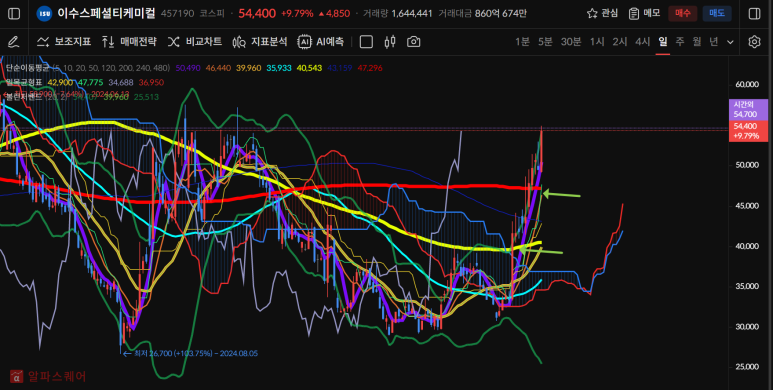The width and height of the screenshot is (773, 390).
Task: Open 매매전략 trading strategy menu
Action: click(x=129, y=42)
